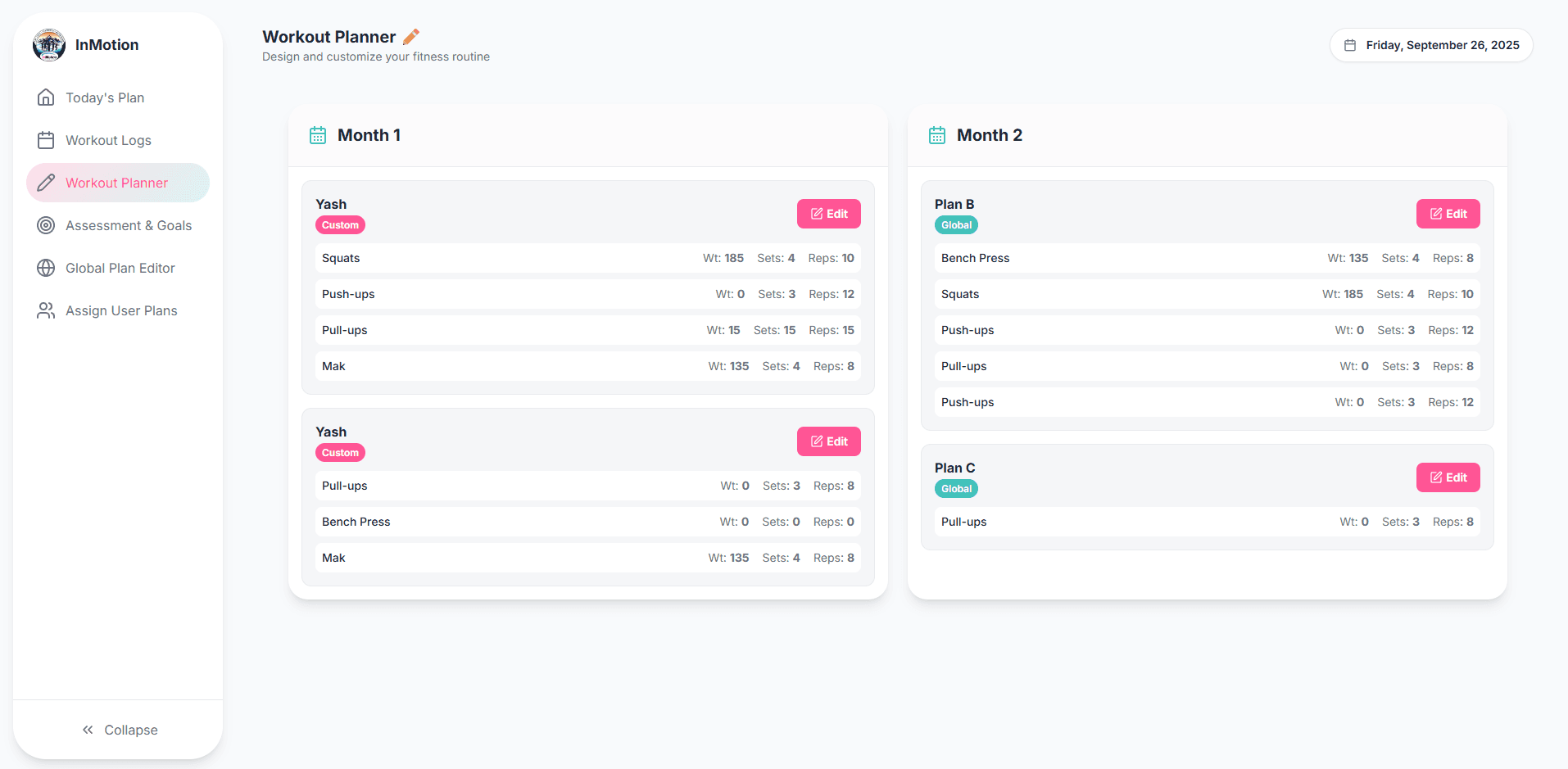Edit Plan C in Month 2
This screenshot has width=1568, height=769.
tap(1448, 477)
